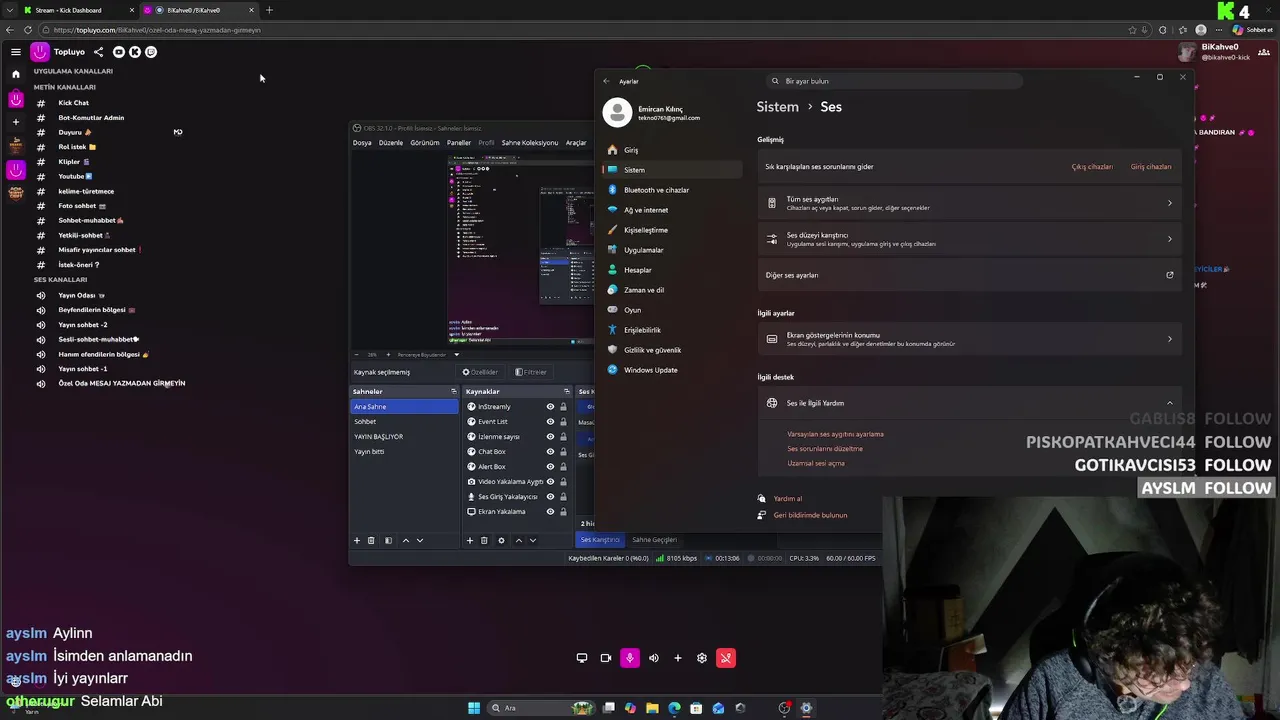This screenshot has width=1280, height=720.
Task: Click Çıkış cihazları troubleshoot link
Action: 1092,167
